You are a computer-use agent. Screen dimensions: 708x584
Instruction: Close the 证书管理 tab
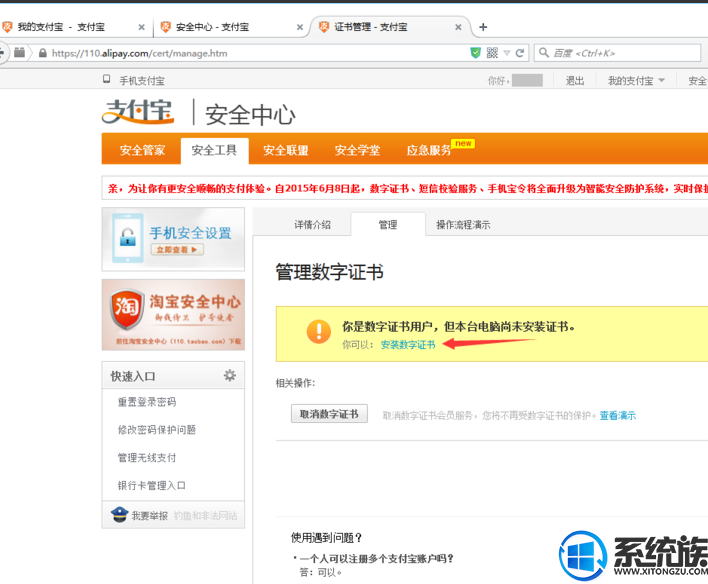[x=458, y=27]
